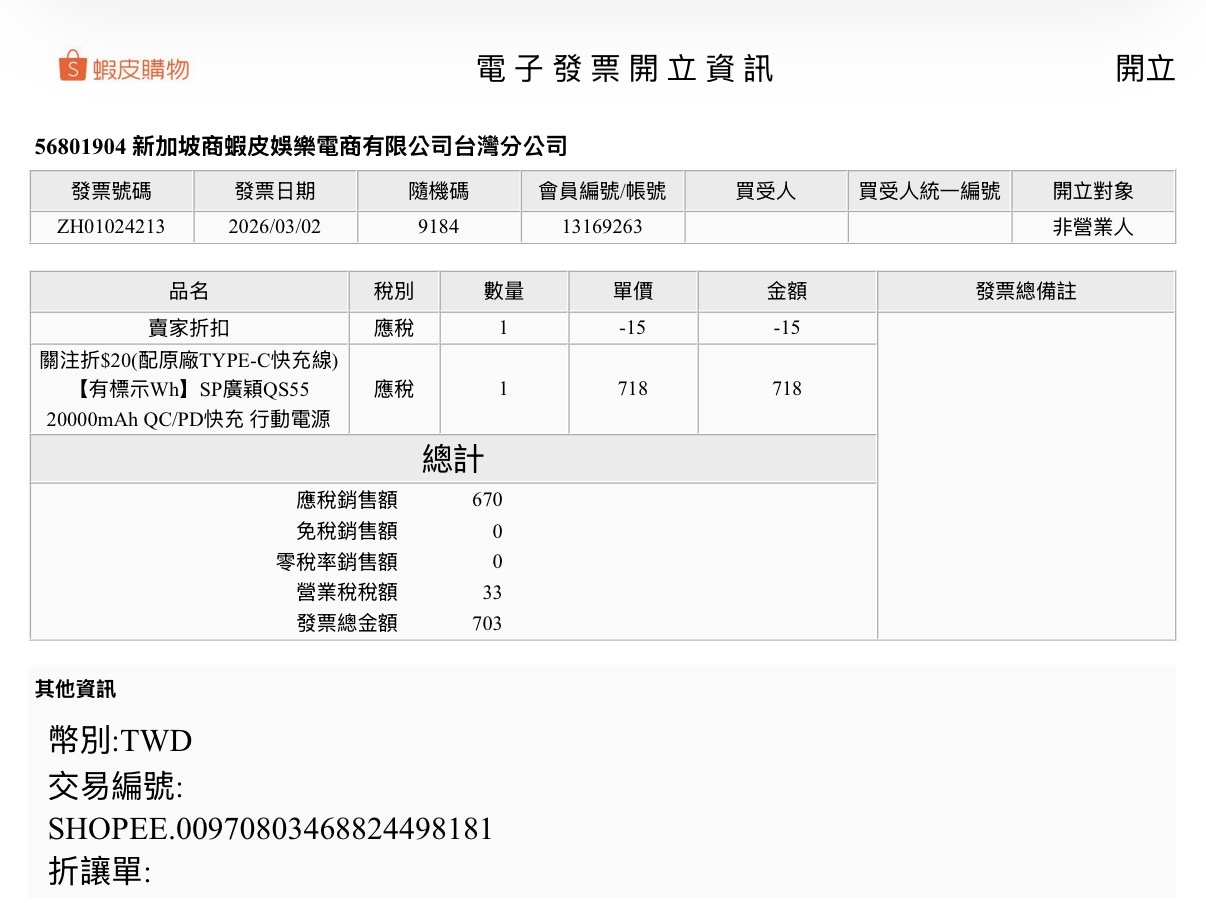Click the 買受人統一編號 column header

point(929,191)
